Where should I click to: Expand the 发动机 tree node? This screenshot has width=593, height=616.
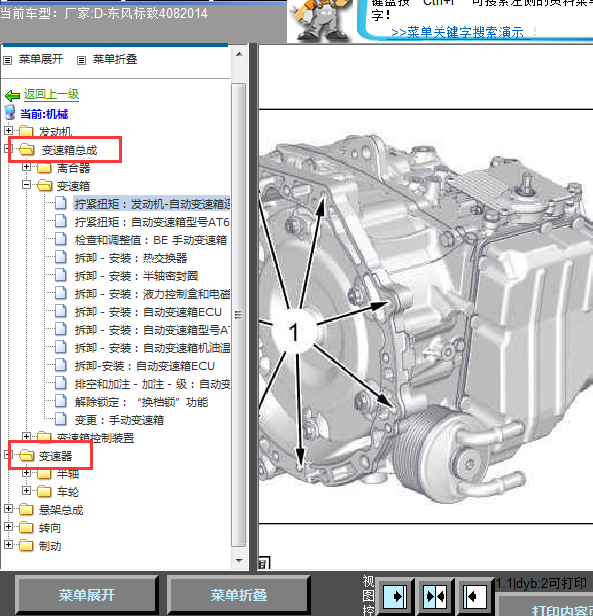pos(8,130)
